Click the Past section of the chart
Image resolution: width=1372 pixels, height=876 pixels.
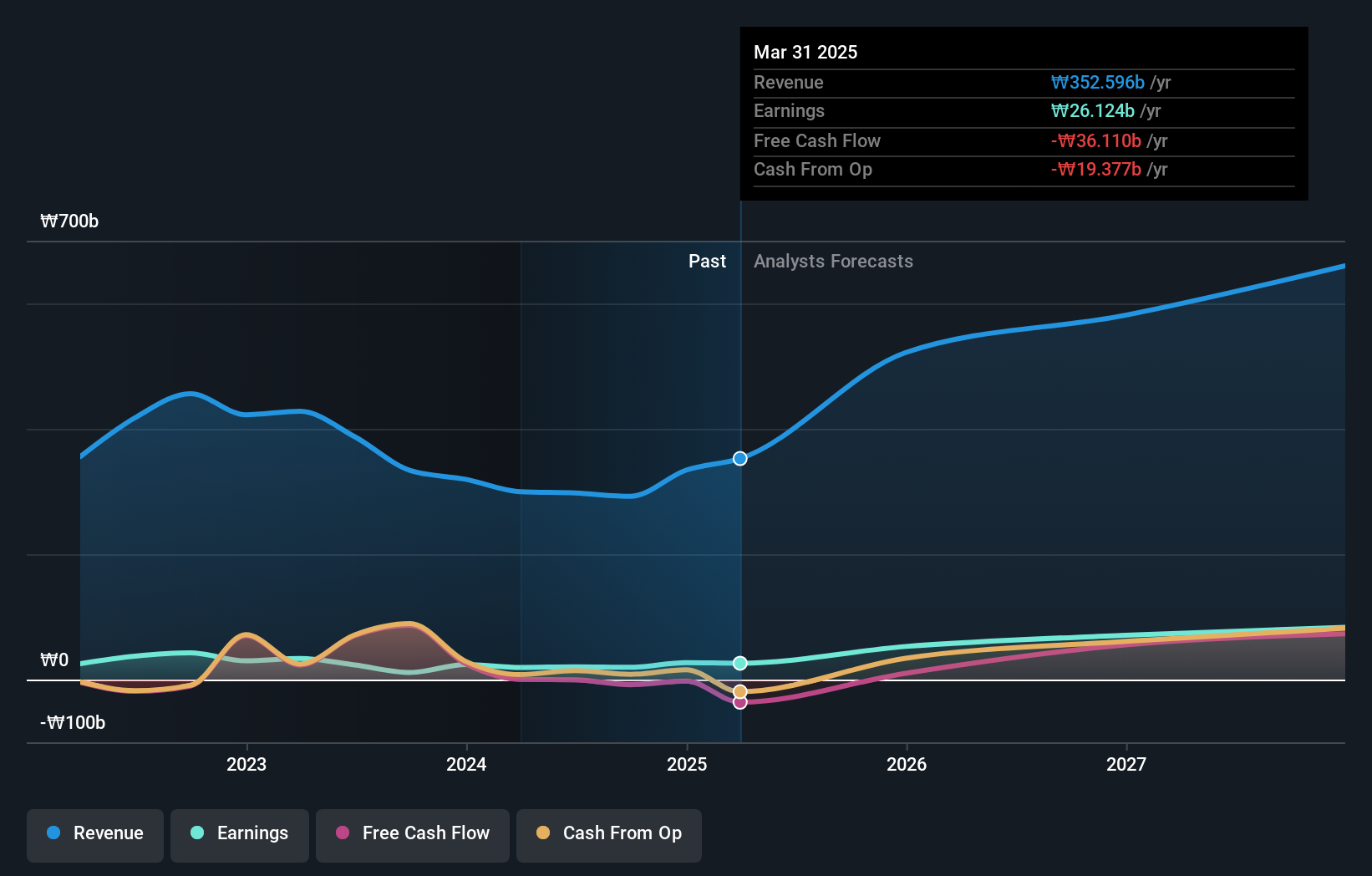pyautogui.click(x=708, y=261)
